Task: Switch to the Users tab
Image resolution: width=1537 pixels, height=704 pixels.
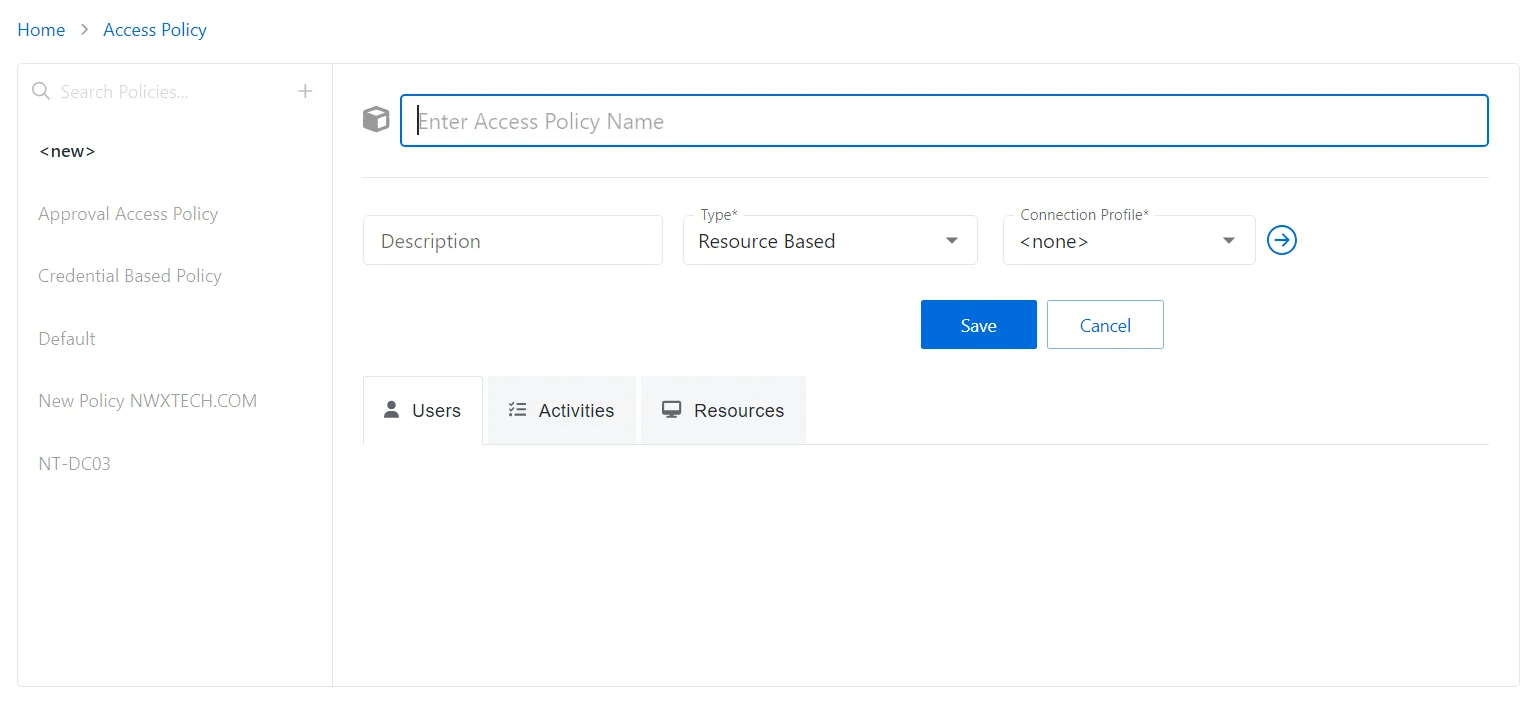Action: (x=423, y=410)
